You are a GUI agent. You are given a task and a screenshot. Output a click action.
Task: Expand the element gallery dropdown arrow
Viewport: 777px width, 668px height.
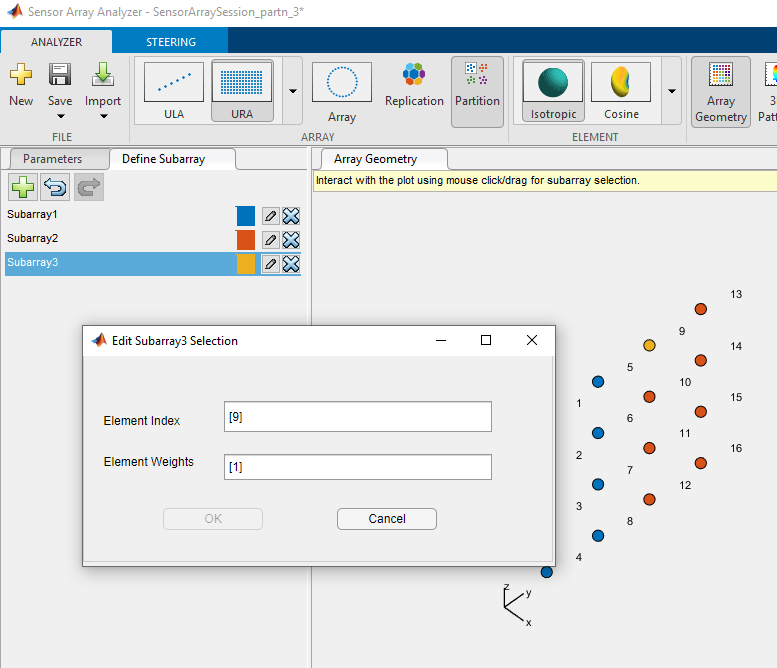tap(672, 91)
